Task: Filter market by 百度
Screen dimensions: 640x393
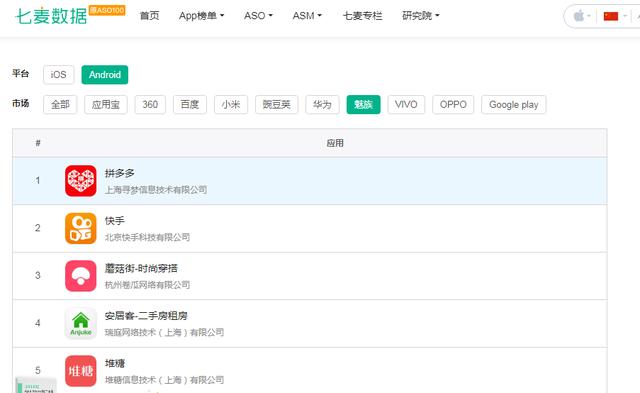Action: [x=190, y=104]
